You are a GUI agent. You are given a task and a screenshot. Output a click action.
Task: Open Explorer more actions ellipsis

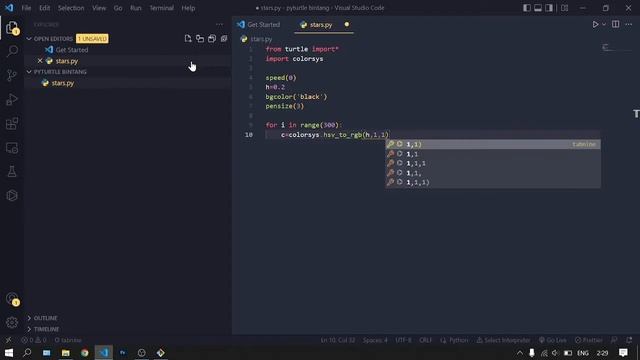coord(220,24)
